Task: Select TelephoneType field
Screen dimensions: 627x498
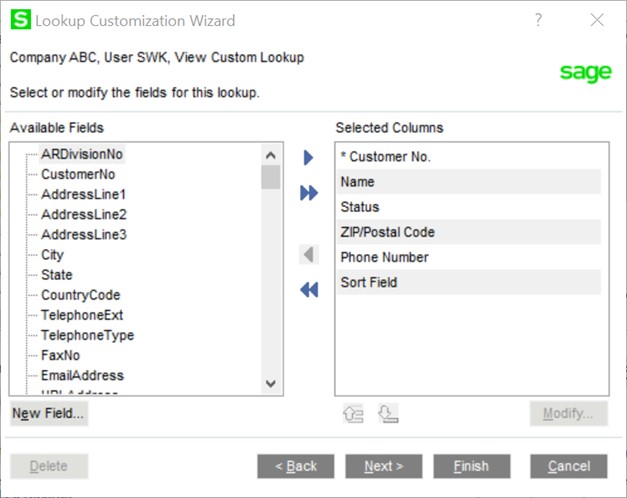Action: [88, 335]
